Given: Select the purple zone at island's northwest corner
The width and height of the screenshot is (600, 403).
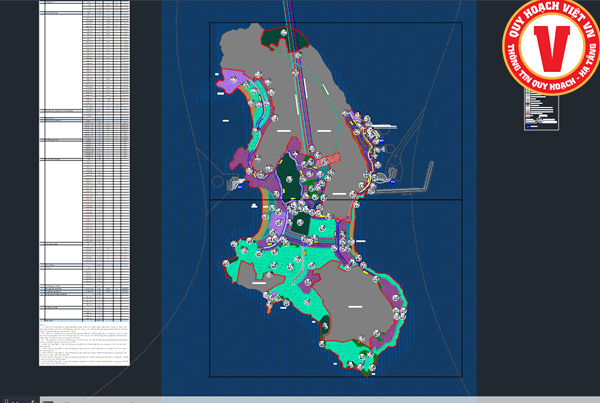Looking at the screenshot, I should (229, 81).
